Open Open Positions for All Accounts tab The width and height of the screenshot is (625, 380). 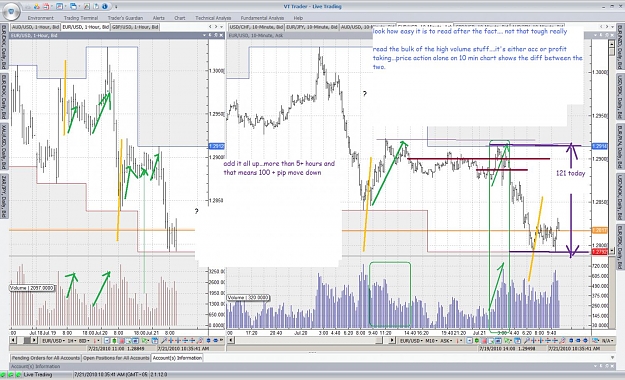coord(116,358)
